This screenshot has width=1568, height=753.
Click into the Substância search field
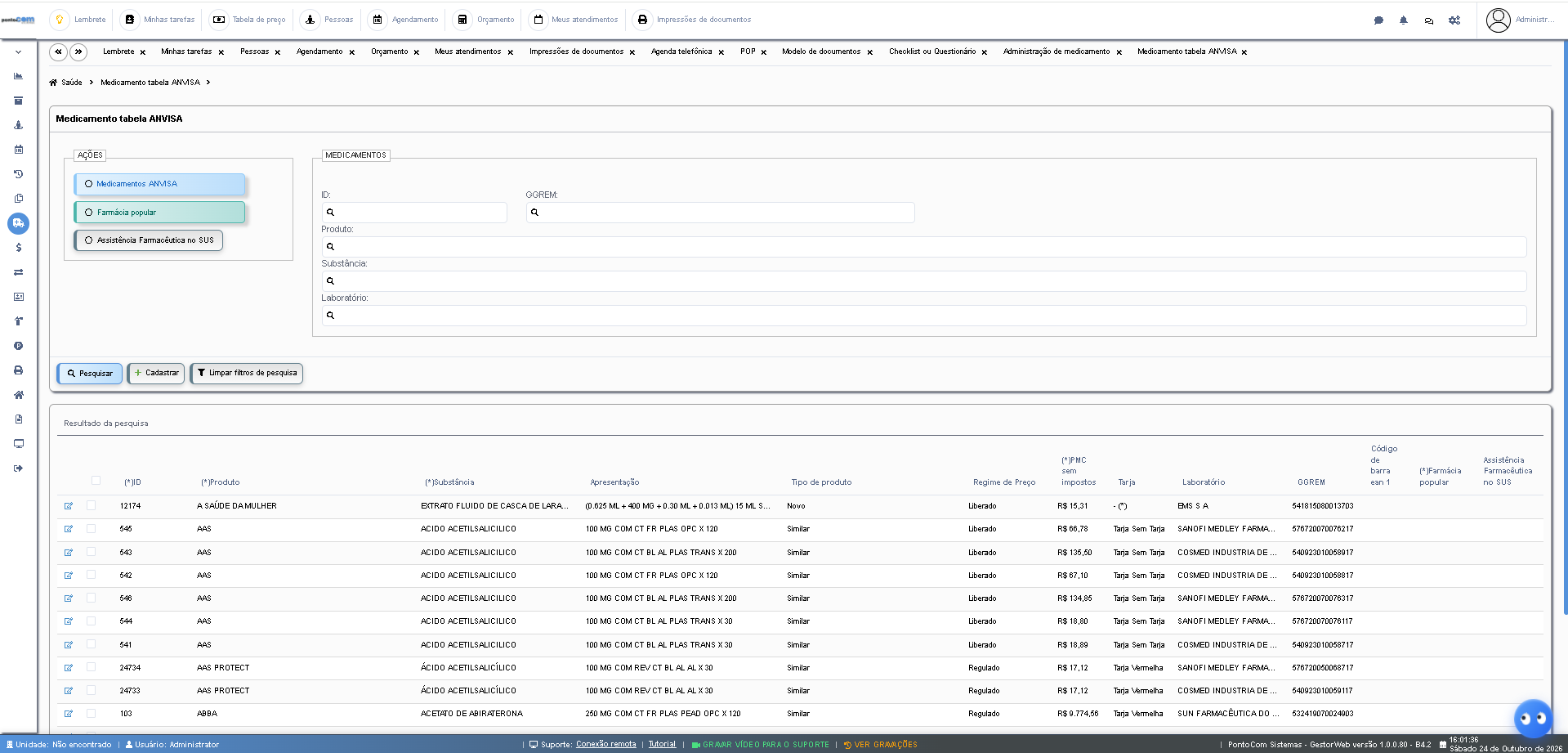click(923, 281)
